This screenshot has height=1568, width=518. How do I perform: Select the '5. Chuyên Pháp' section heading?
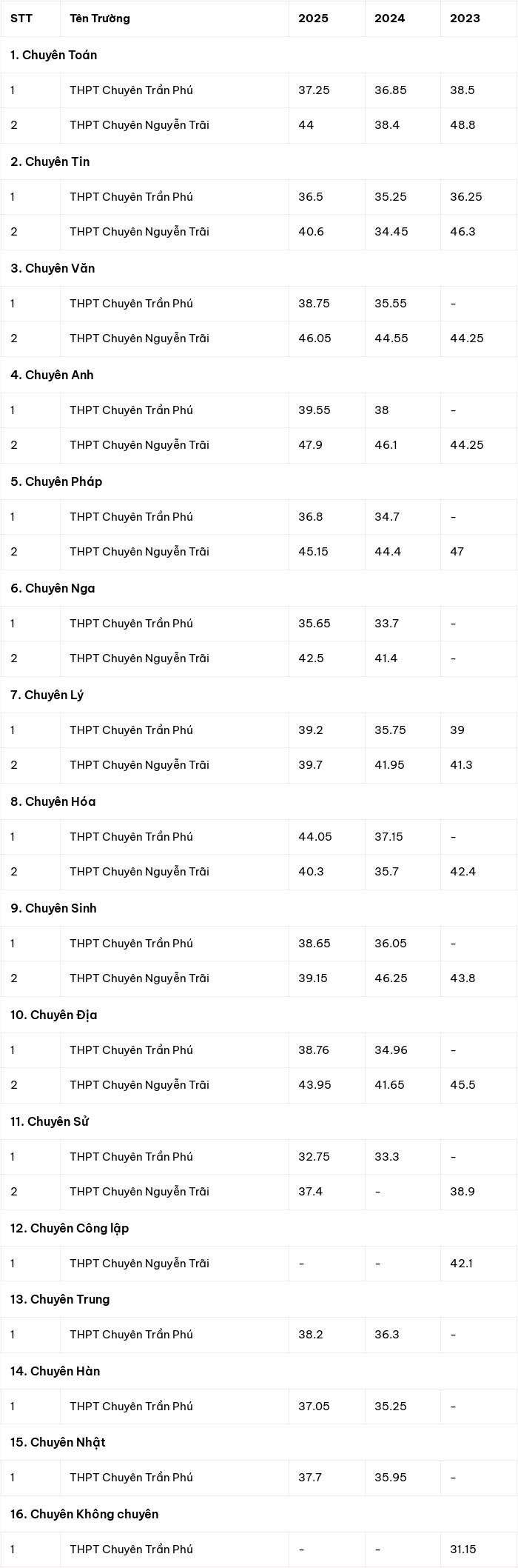56,481
